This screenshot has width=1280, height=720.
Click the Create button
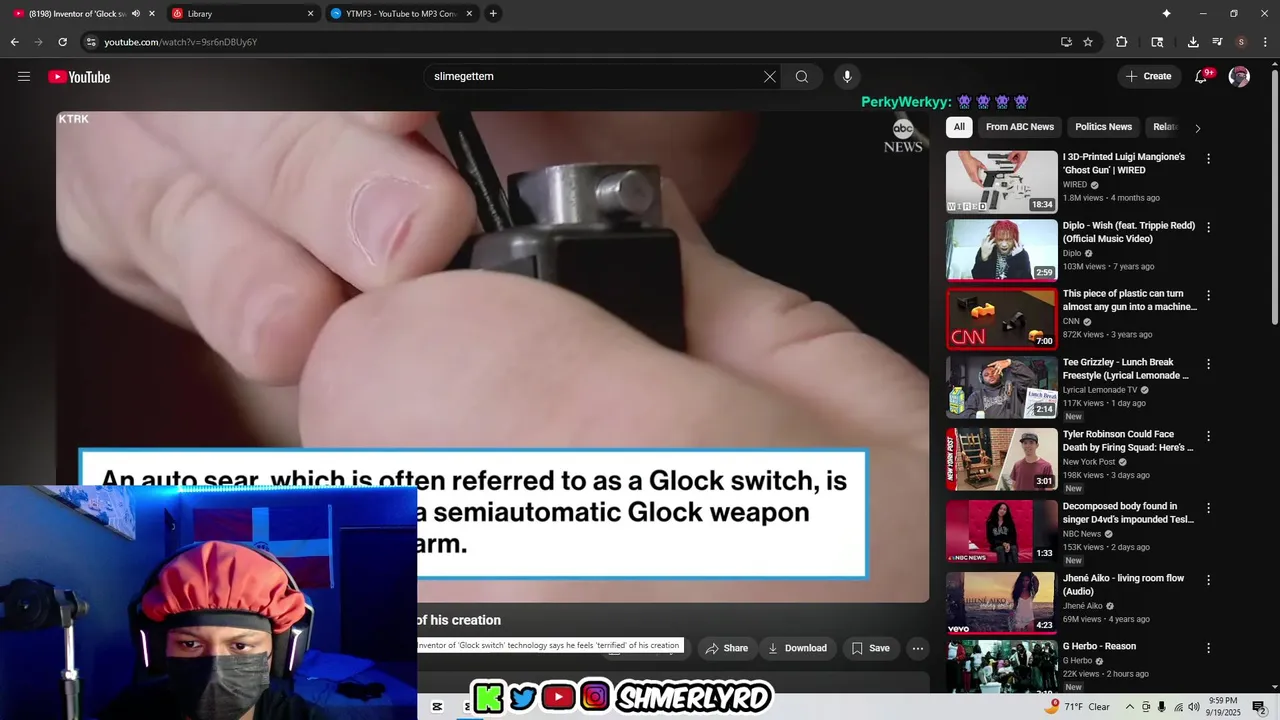coord(1148,77)
